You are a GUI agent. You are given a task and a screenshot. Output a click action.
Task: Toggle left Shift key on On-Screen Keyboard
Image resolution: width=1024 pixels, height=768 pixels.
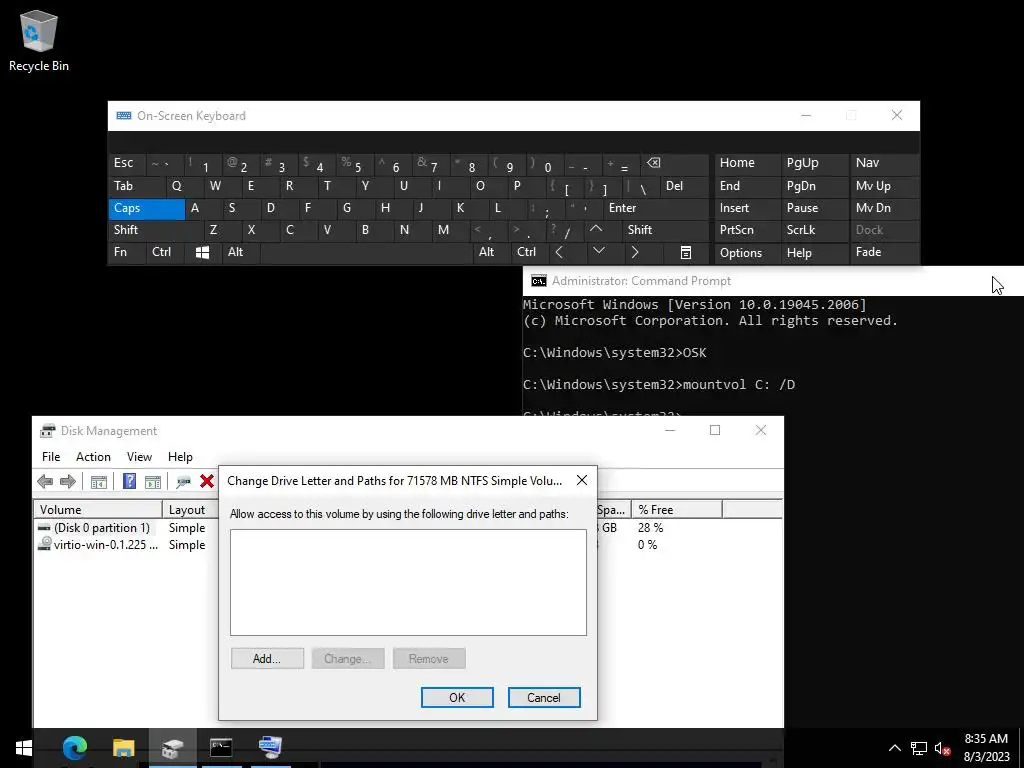[155, 230]
